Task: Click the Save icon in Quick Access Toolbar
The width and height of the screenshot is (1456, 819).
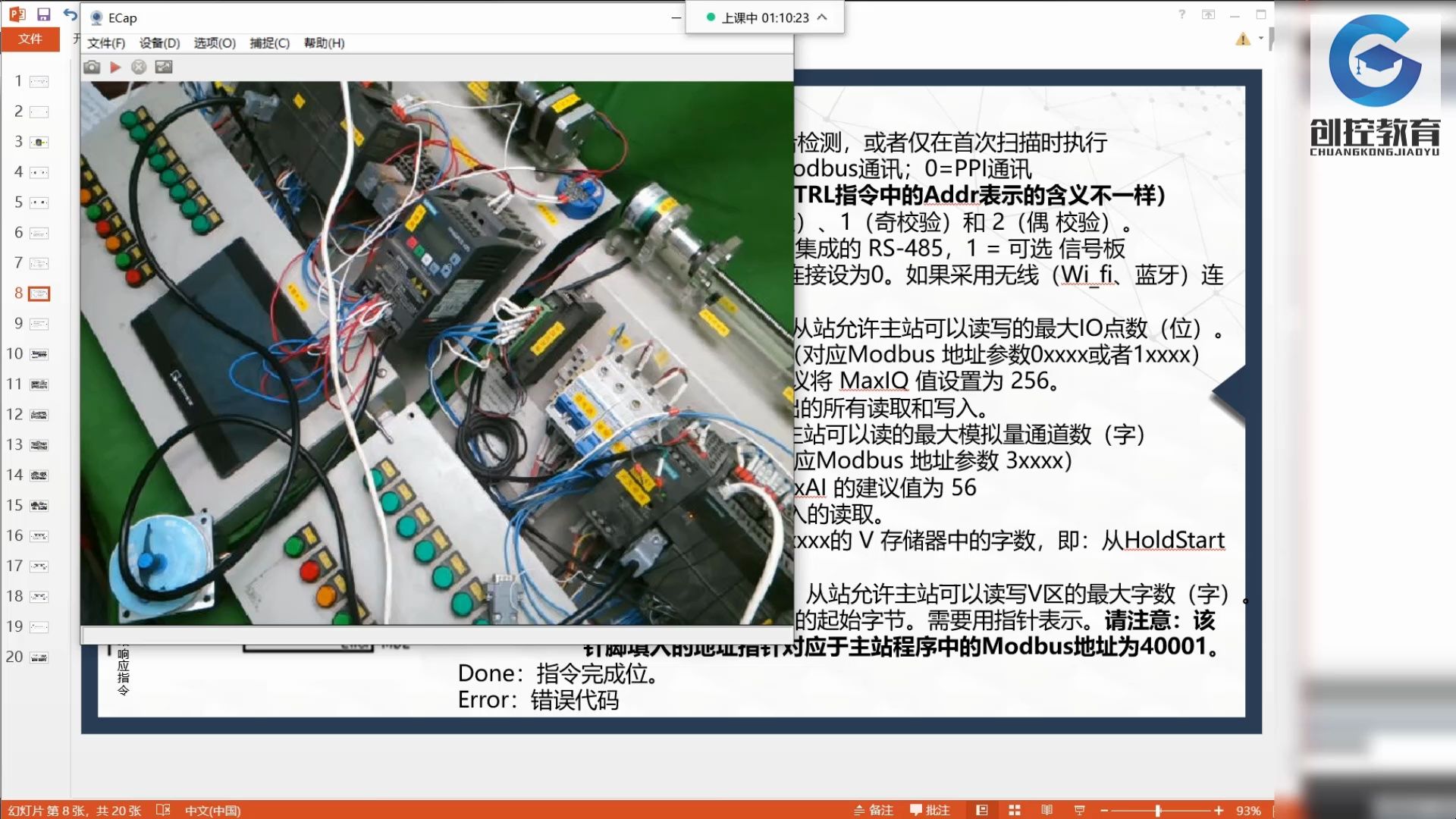Action: [x=43, y=13]
